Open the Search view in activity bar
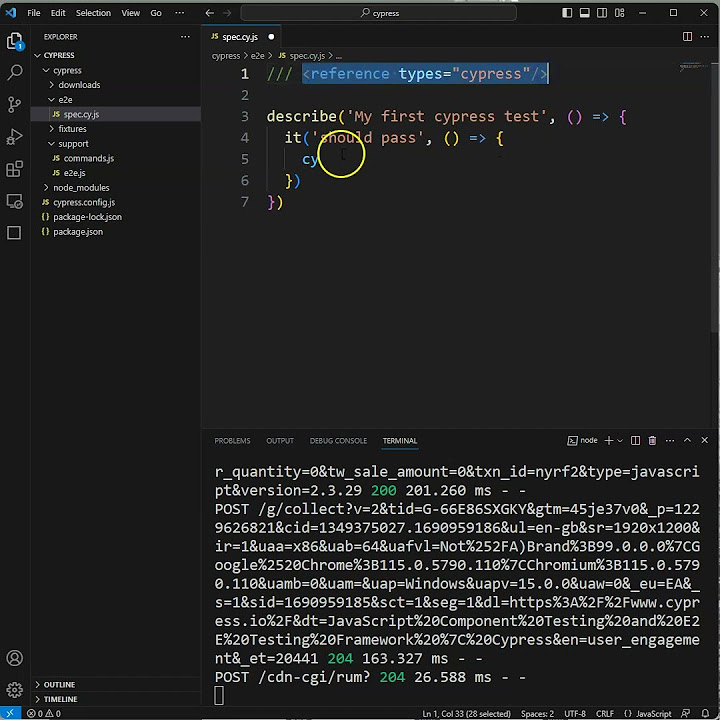The width and height of the screenshot is (720, 720). [14, 72]
